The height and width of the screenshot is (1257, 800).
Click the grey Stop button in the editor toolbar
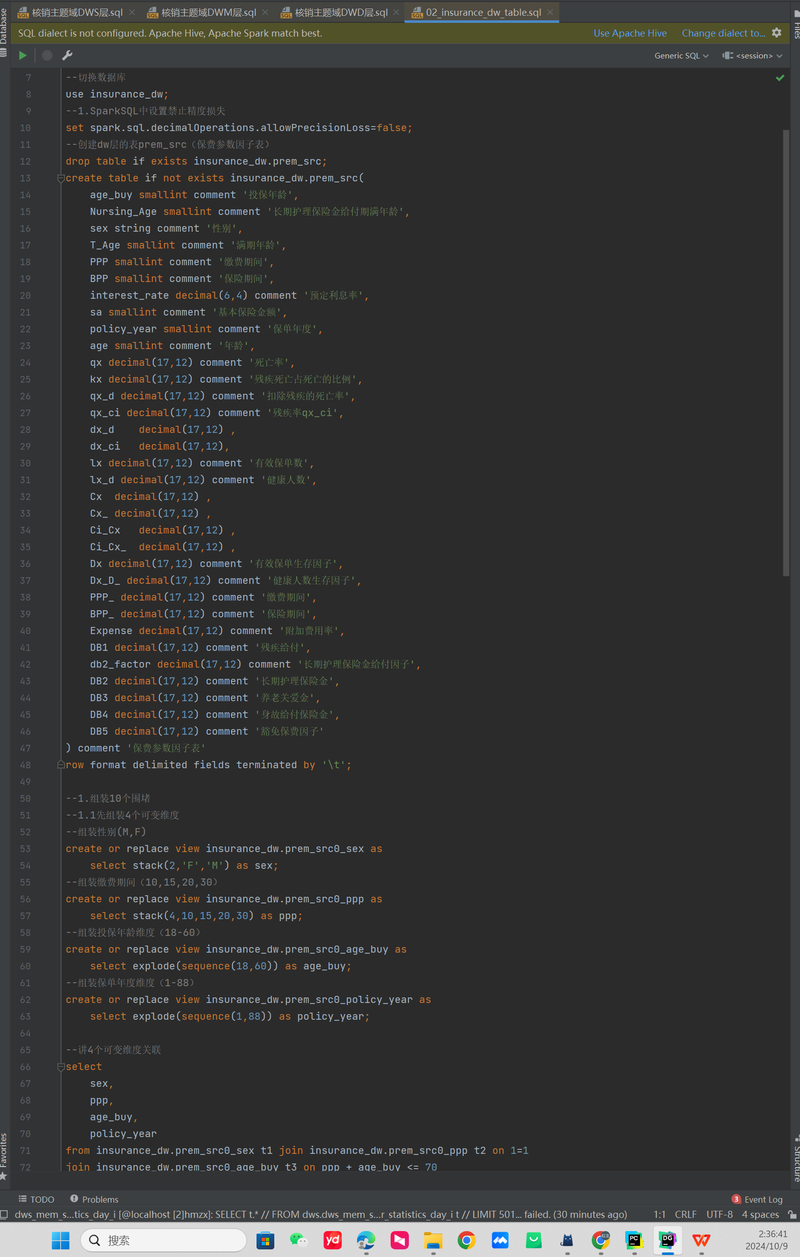[x=47, y=56]
